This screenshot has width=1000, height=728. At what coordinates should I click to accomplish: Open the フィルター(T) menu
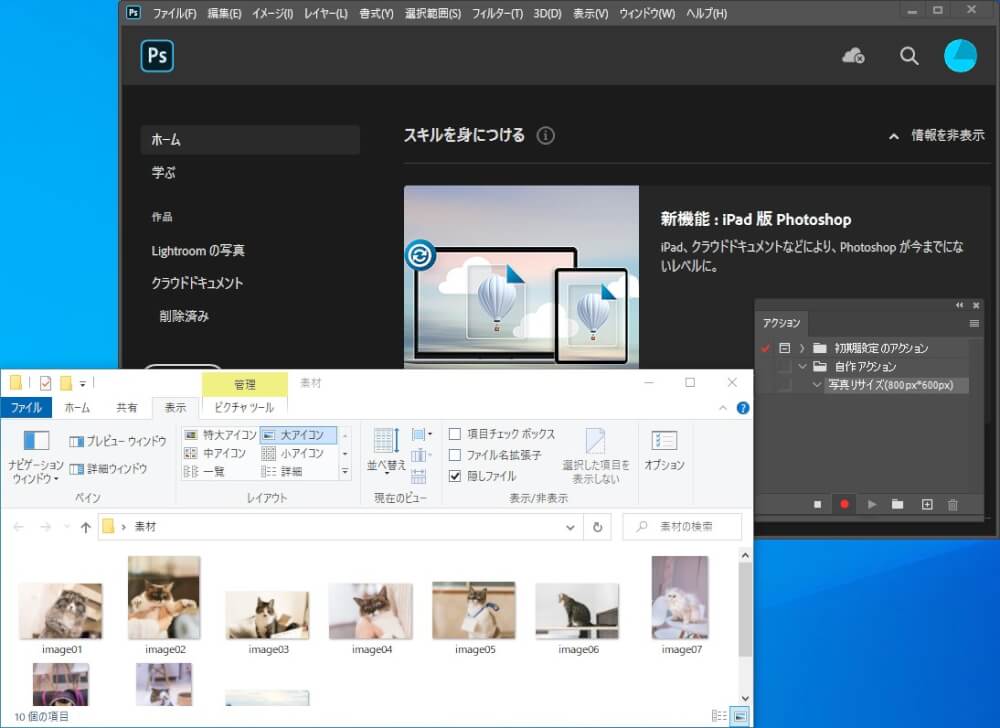[x=497, y=13]
